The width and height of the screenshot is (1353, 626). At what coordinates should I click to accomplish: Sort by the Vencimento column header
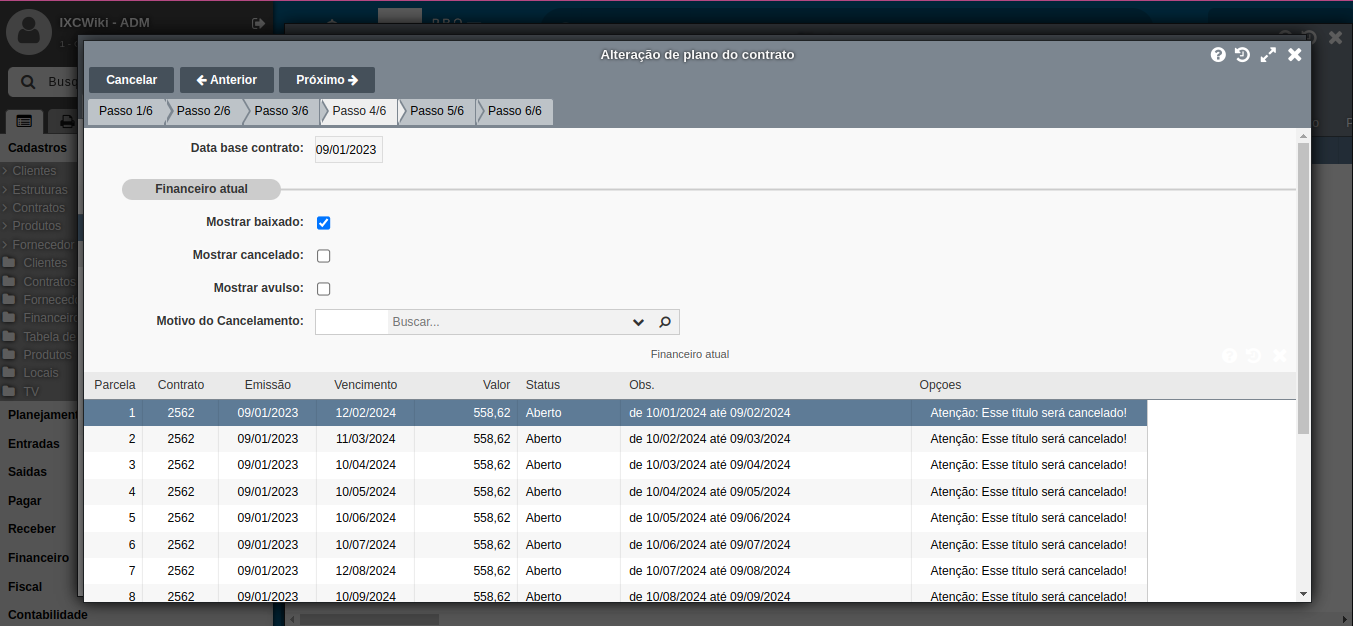tap(365, 385)
